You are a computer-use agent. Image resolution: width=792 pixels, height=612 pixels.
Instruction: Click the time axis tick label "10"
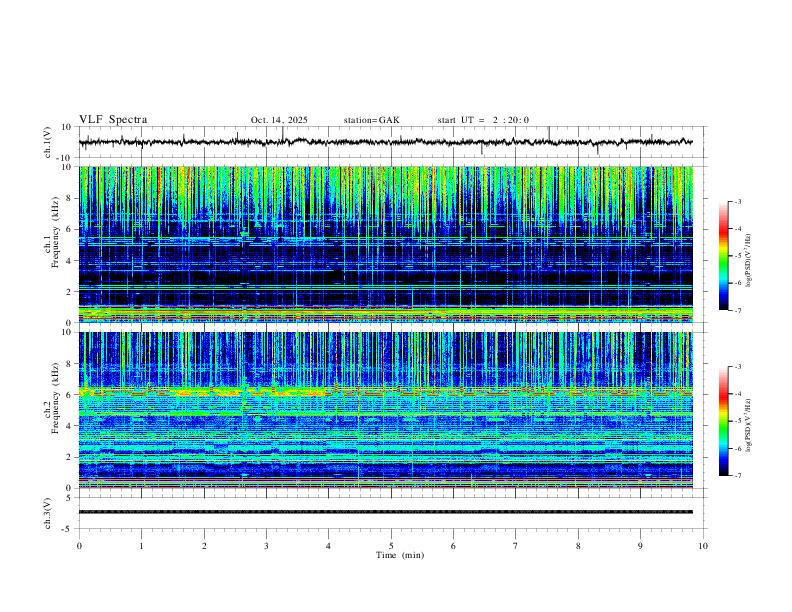click(703, 546)
